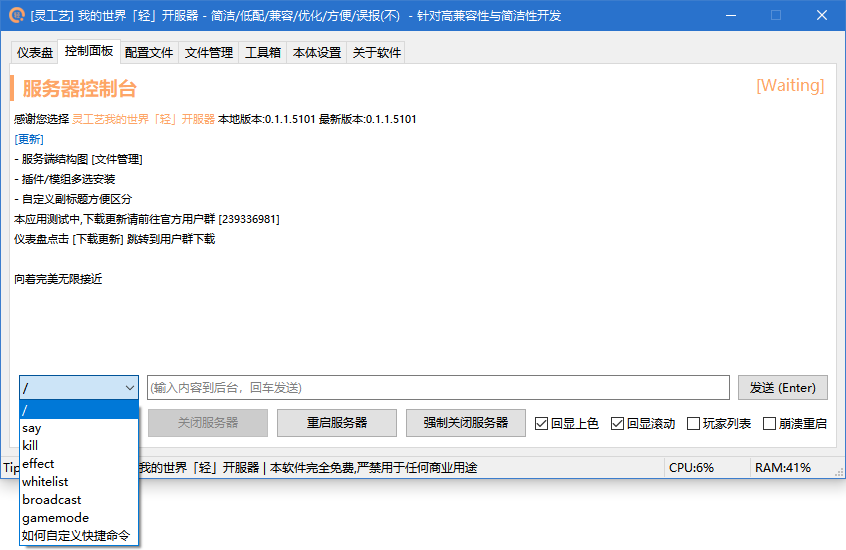This screenshot has width=846, height=550.
Task: Close the application window
Action: point(822,15)
